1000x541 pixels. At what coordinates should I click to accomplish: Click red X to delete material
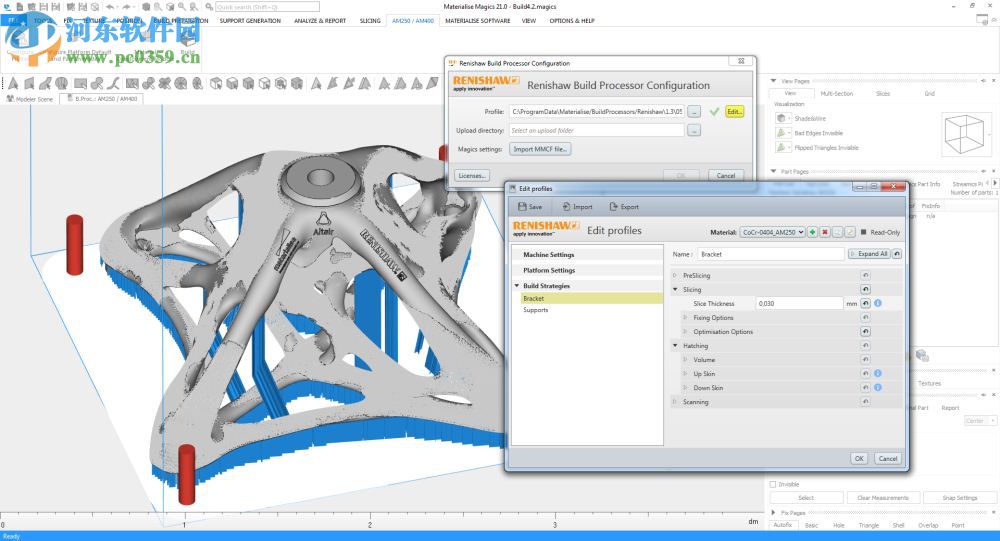click(825, 232)
